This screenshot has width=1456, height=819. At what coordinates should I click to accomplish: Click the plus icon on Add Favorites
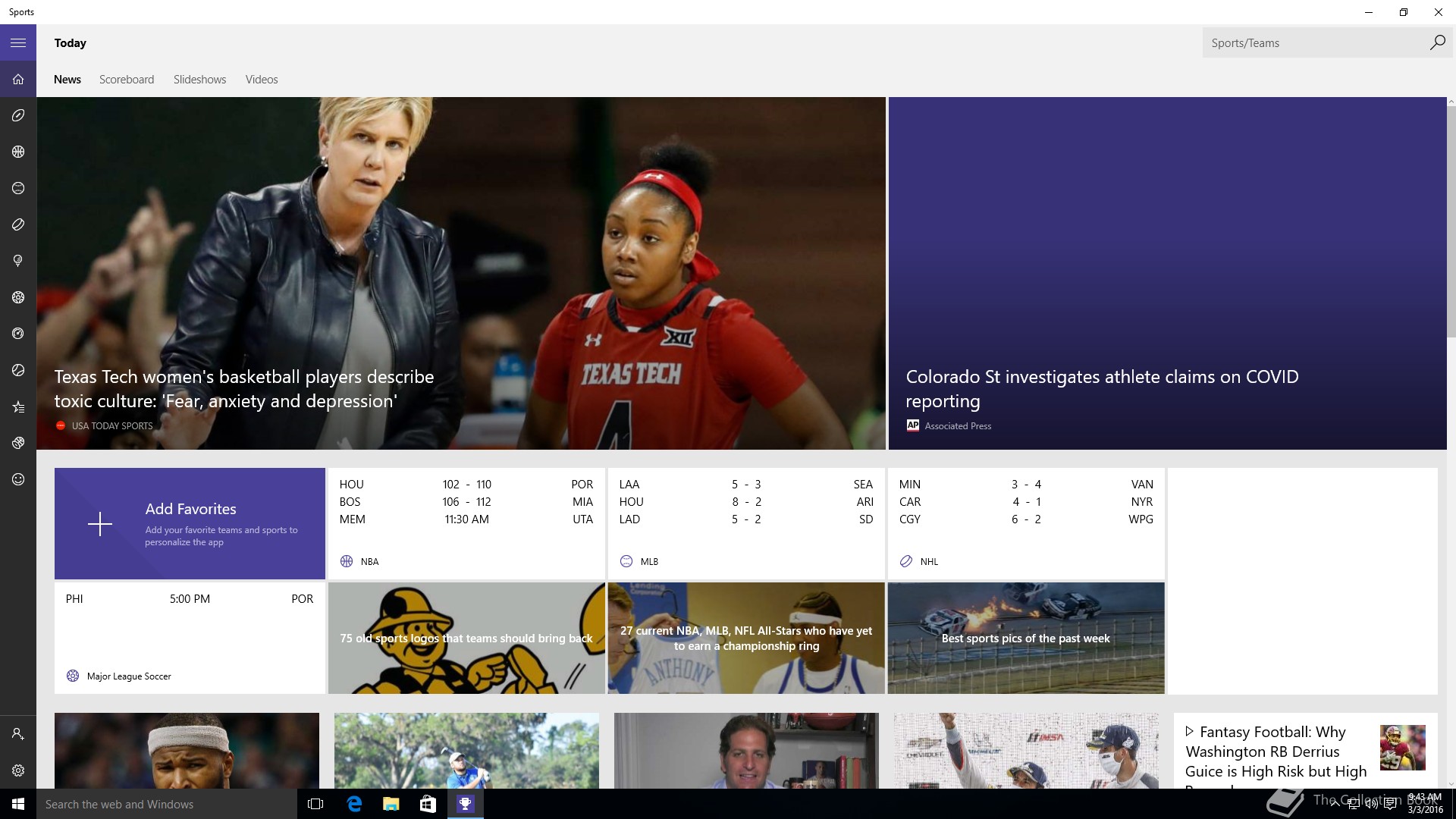click(100, 524)
